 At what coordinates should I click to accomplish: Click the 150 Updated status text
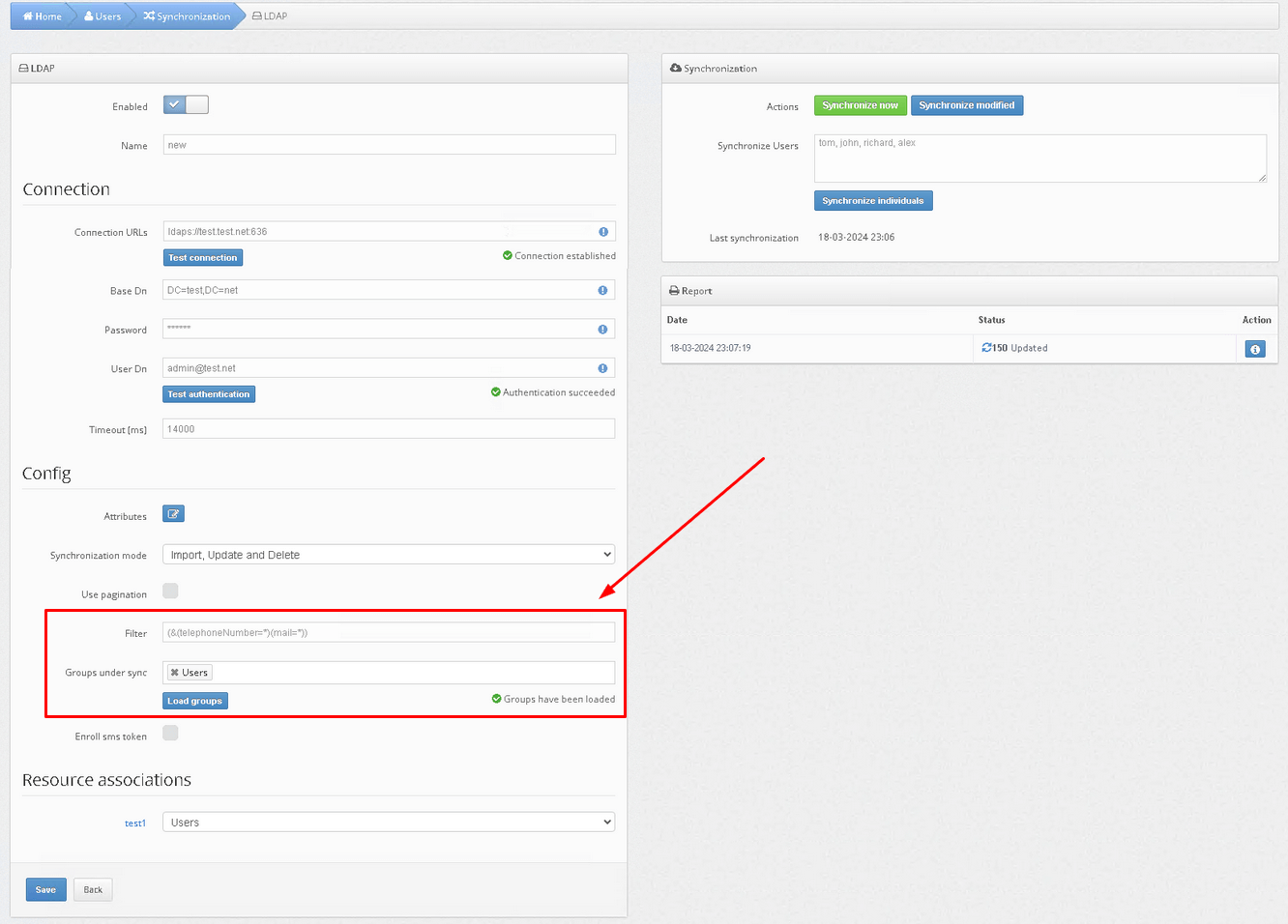tap(1020, 348)
